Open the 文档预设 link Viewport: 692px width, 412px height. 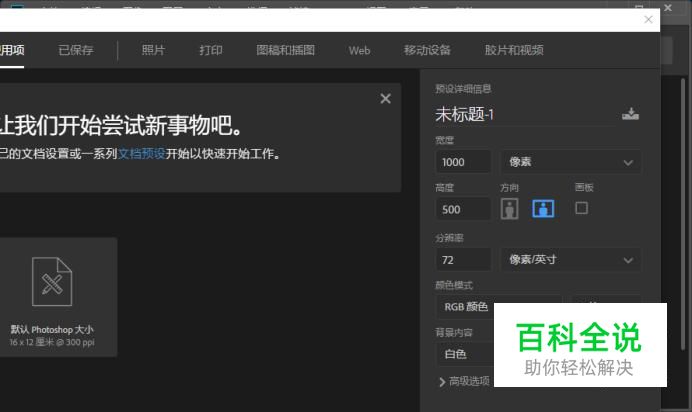click(142, 154)
